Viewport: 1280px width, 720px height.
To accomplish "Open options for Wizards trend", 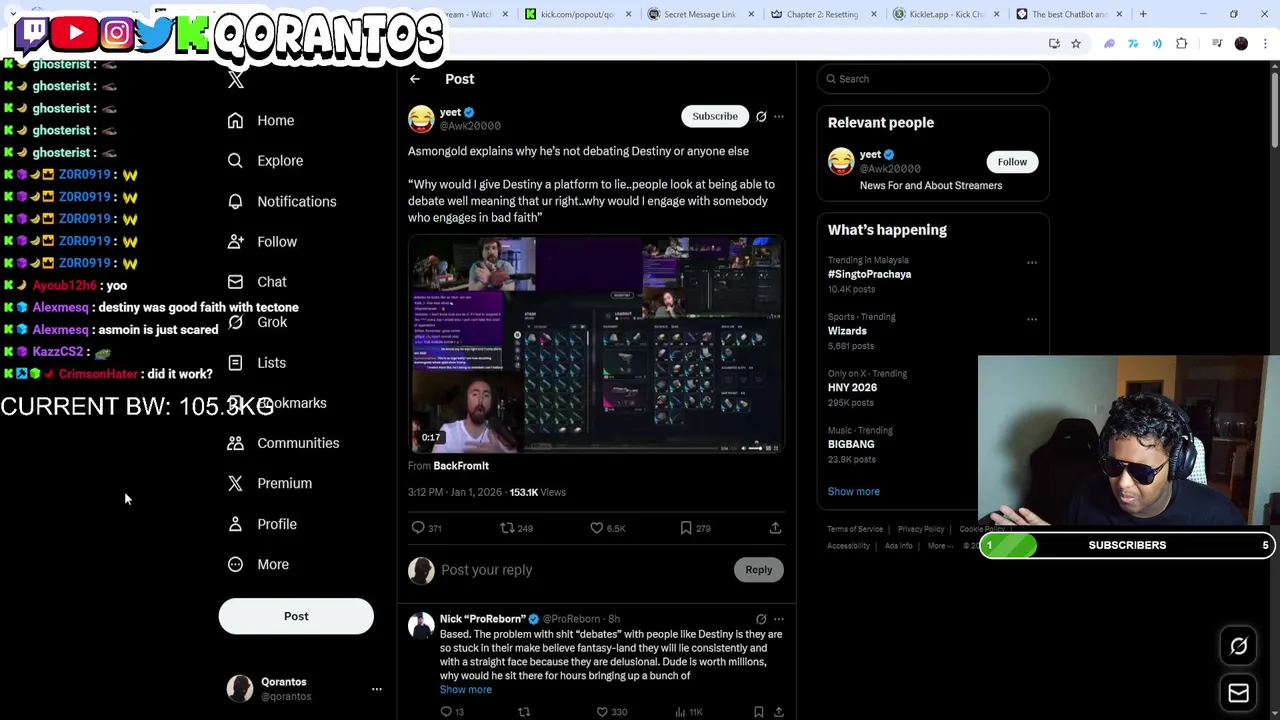I will [1032, 320].
